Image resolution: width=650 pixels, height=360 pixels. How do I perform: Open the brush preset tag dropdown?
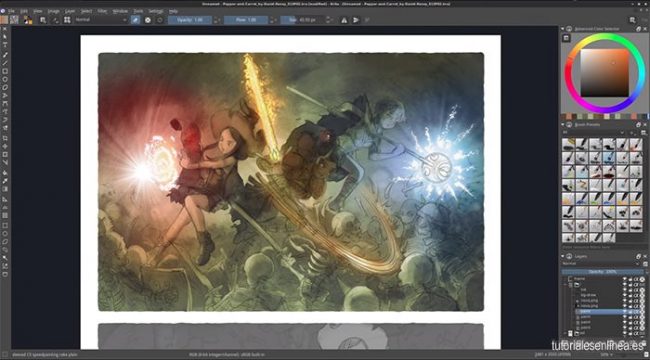(x=593, y=132)
